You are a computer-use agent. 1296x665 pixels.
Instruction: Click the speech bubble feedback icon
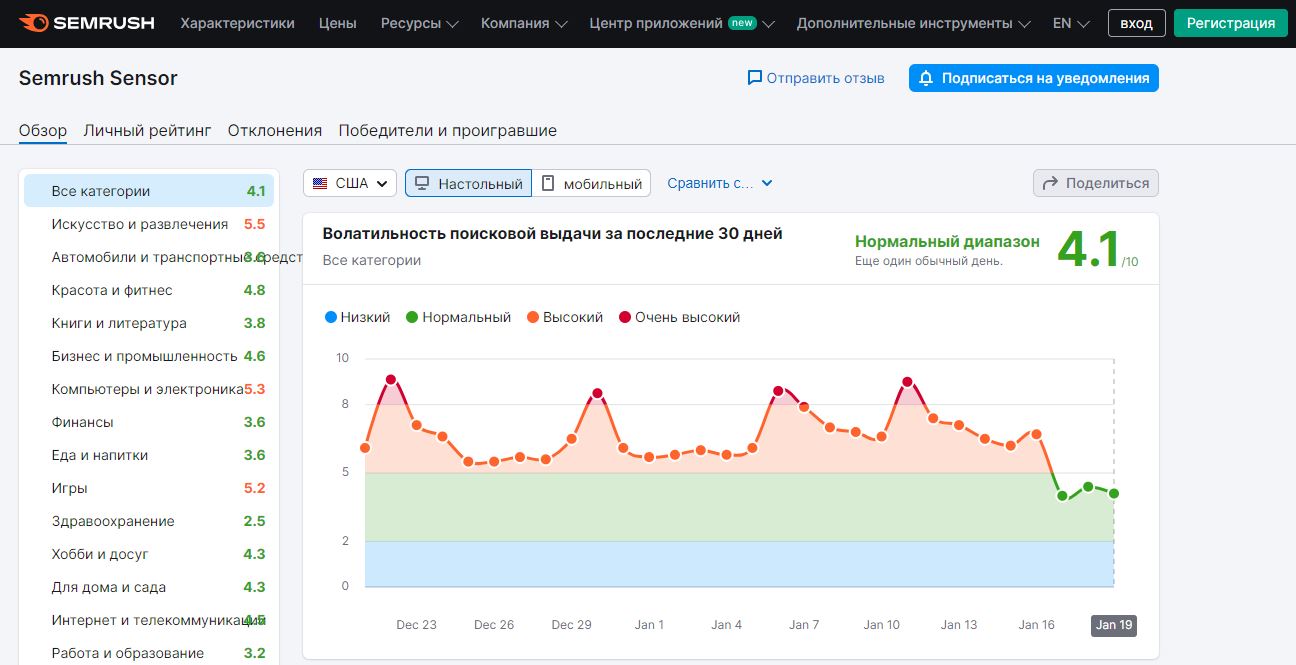tap(755, 78)
